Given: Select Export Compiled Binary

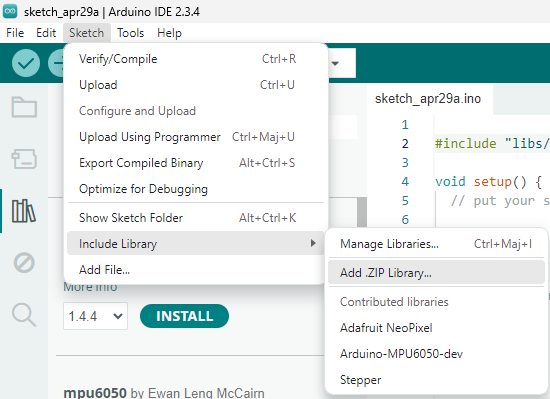Looking at the screenshot, I should [196, 163].
